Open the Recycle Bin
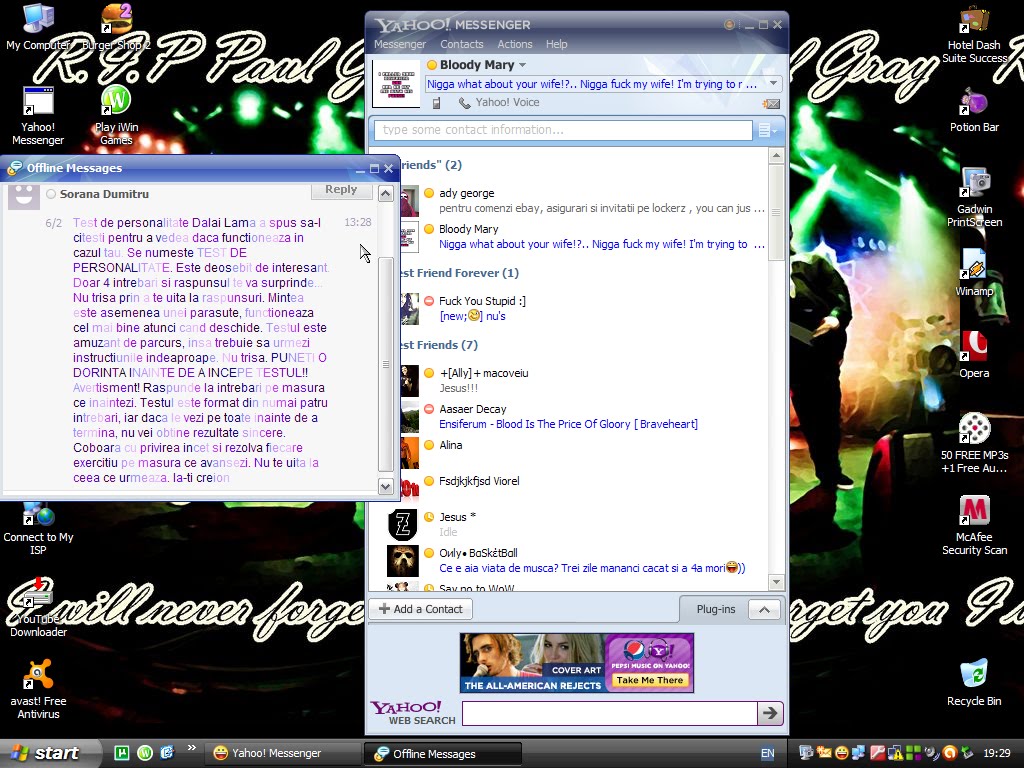Screen dimensions: 1024x768 click(x=974, y=684)
